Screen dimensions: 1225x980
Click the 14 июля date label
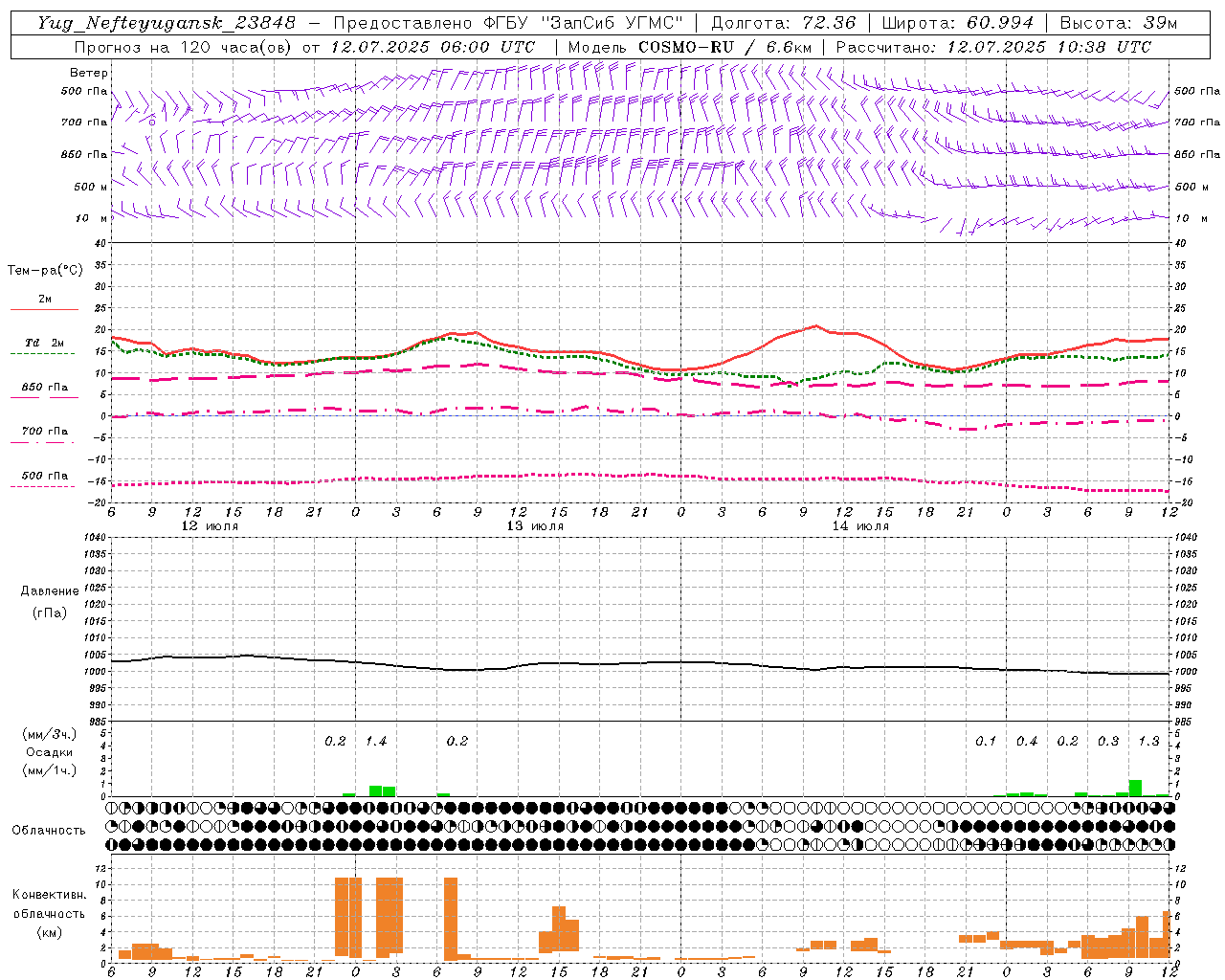(x=860, y=526)
